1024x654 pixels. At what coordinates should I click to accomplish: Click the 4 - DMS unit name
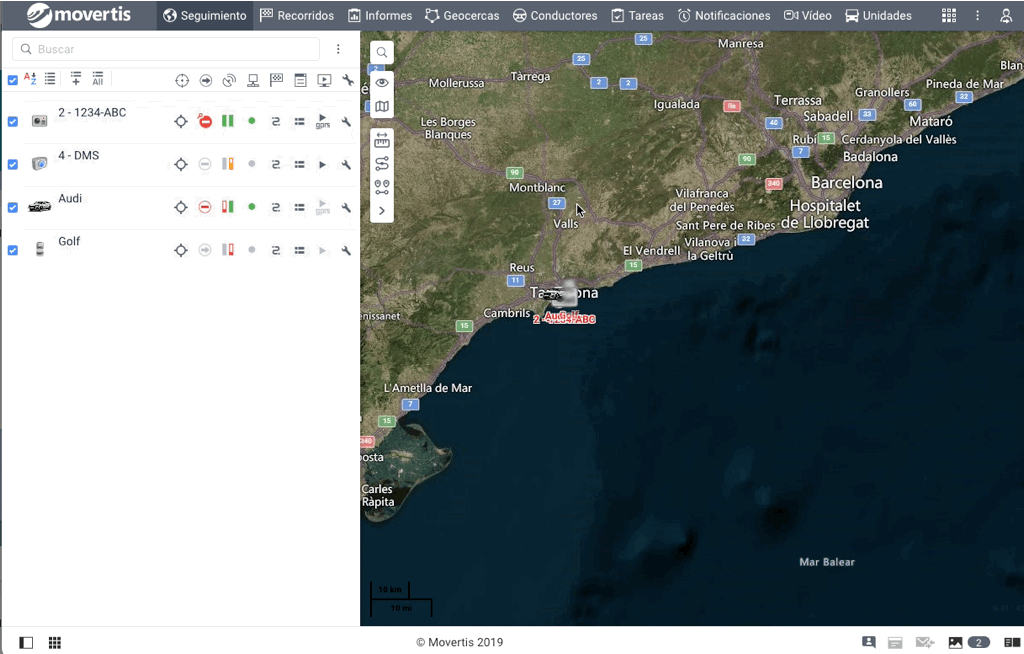pyautogui.click(x=78, y=156)
